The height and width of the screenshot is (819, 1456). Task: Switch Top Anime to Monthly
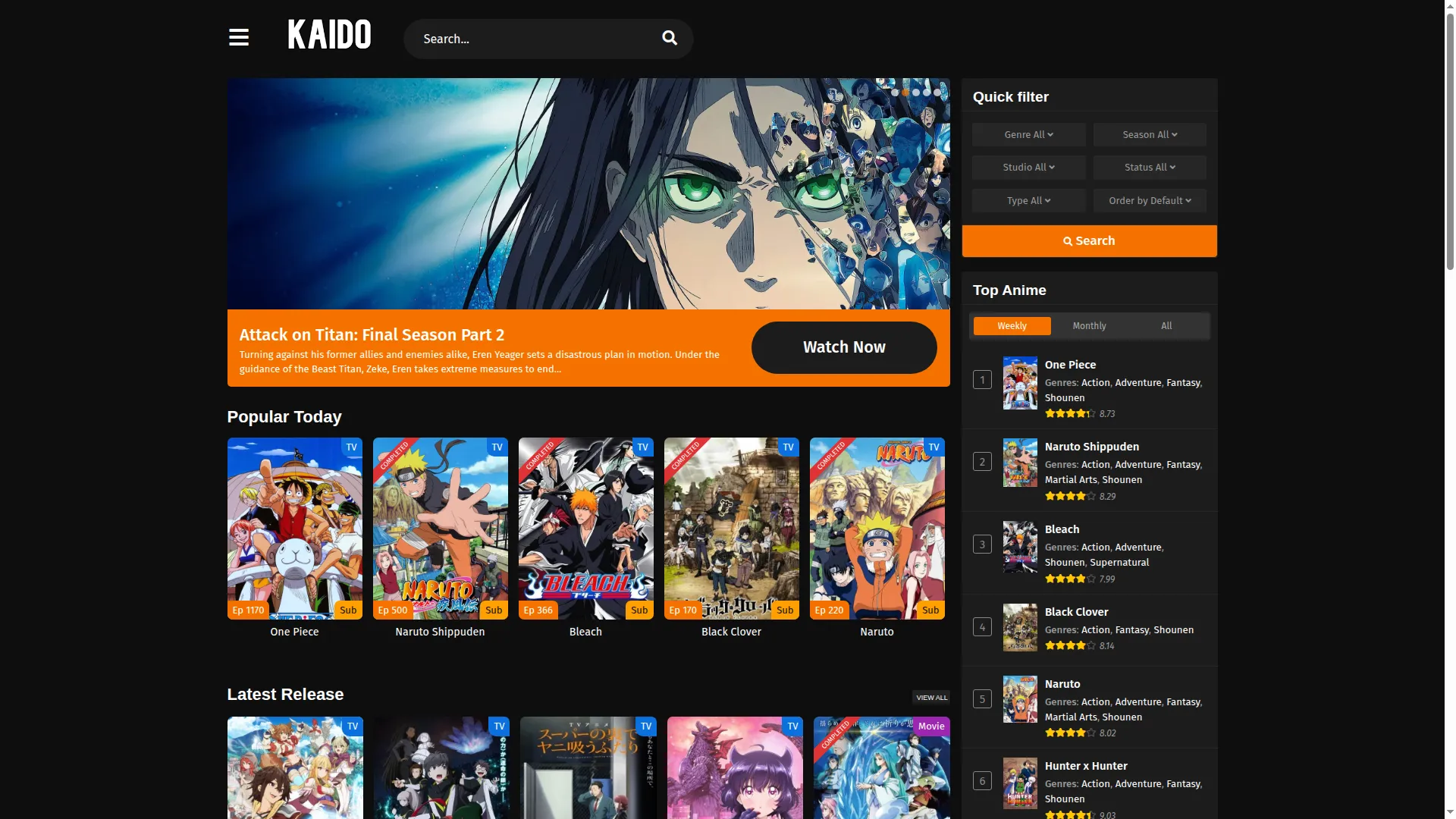click(1089, 326)
